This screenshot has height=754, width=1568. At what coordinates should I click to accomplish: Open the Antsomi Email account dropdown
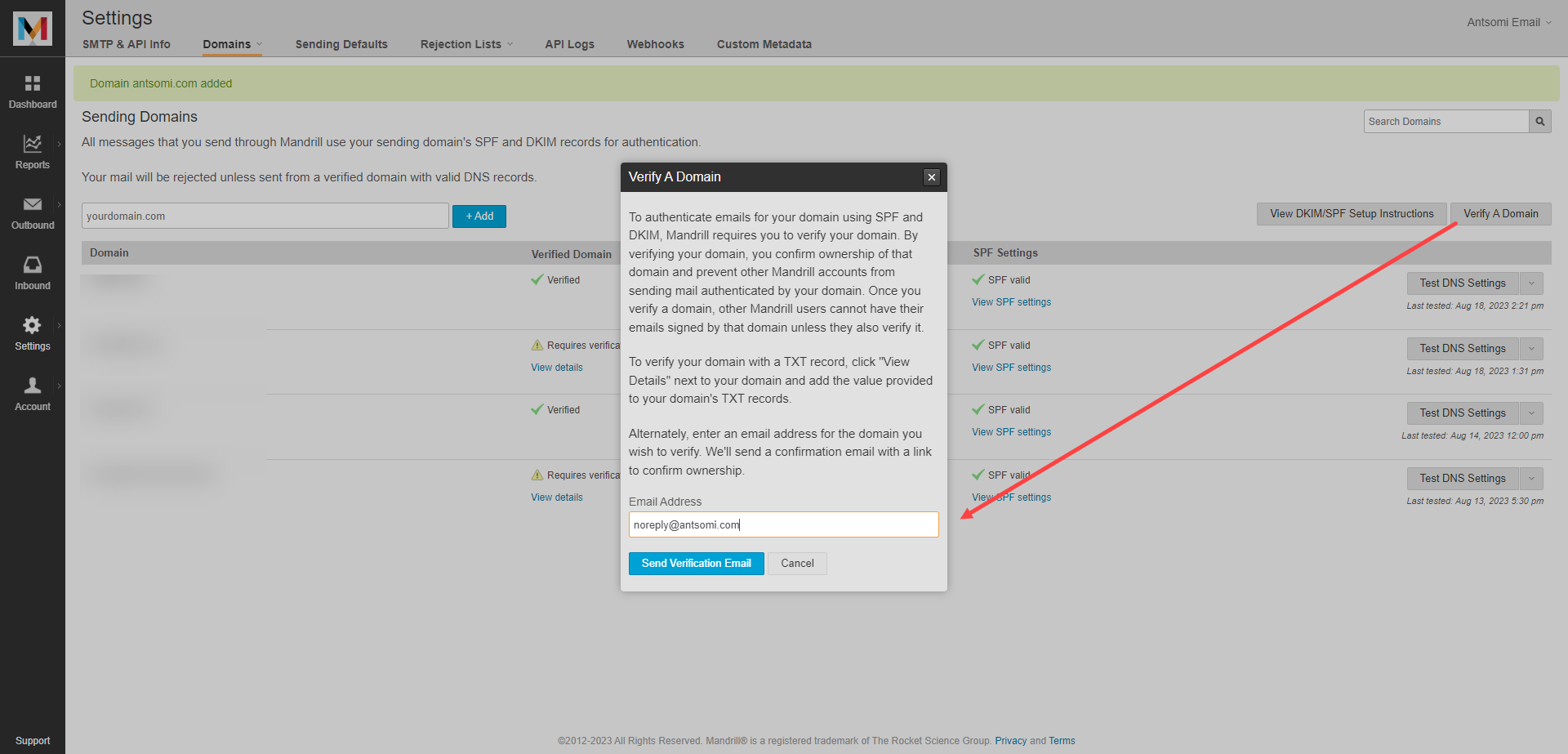[1508, 22]
